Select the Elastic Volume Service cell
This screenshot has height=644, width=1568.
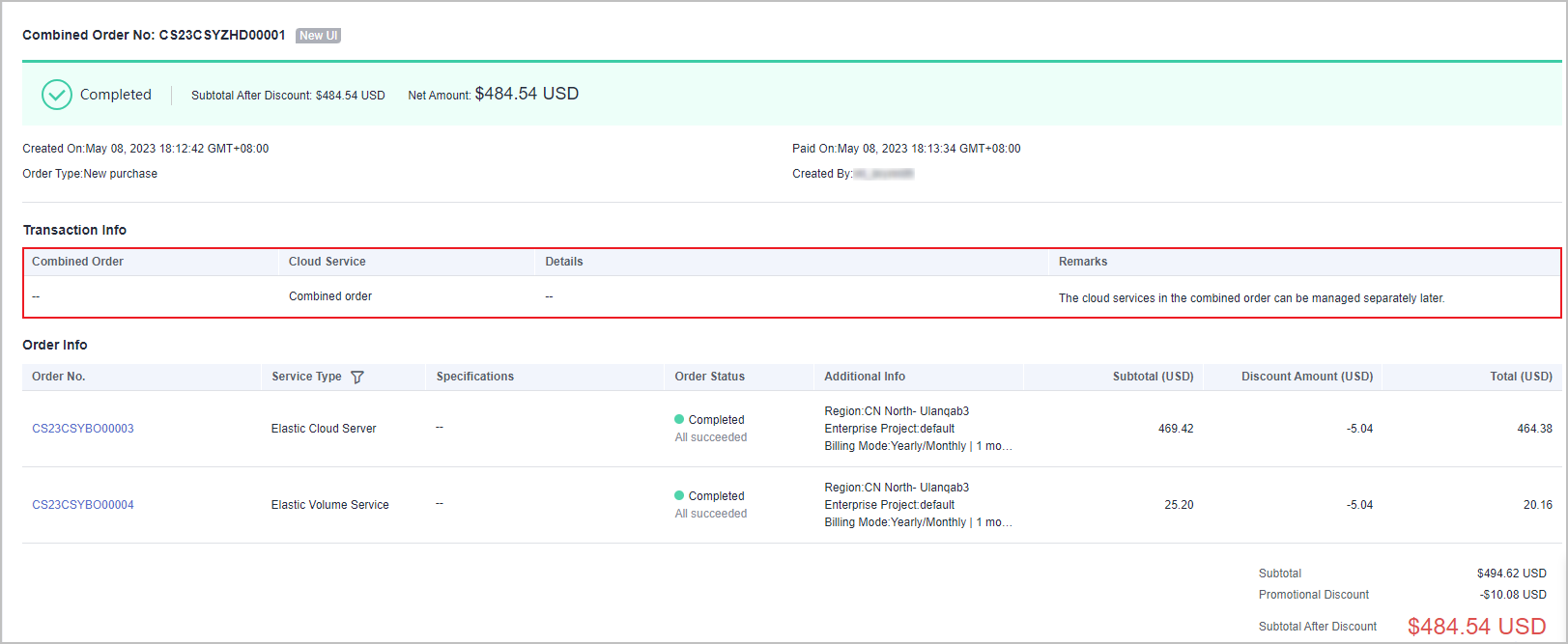(x=330, y=505)
